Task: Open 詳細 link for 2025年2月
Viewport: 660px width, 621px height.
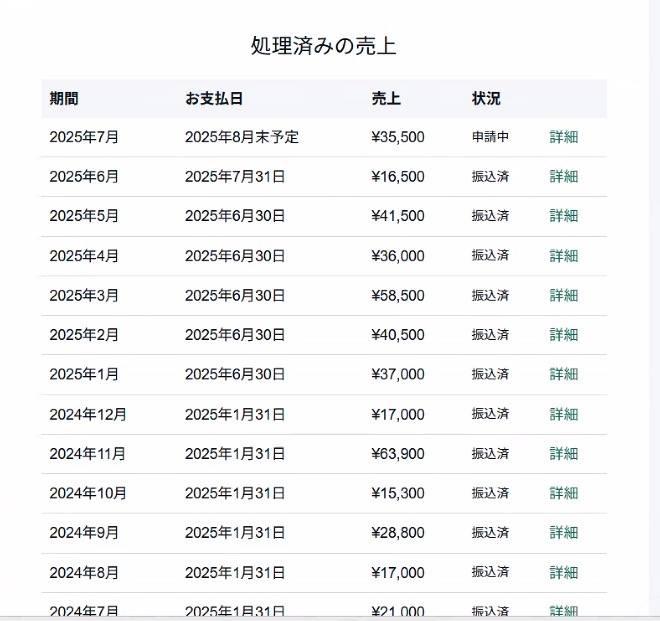Action: coord(563,335)
